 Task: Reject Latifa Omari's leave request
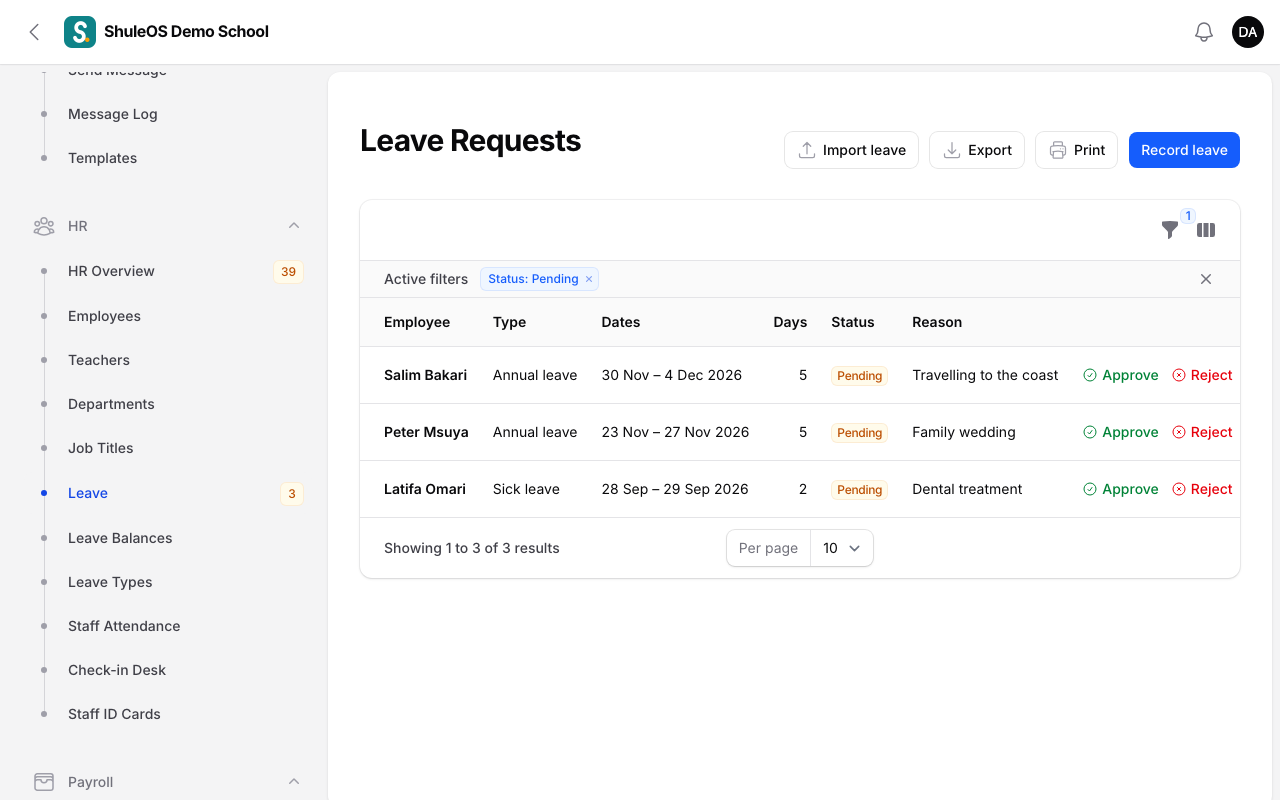pos(1202,490)
